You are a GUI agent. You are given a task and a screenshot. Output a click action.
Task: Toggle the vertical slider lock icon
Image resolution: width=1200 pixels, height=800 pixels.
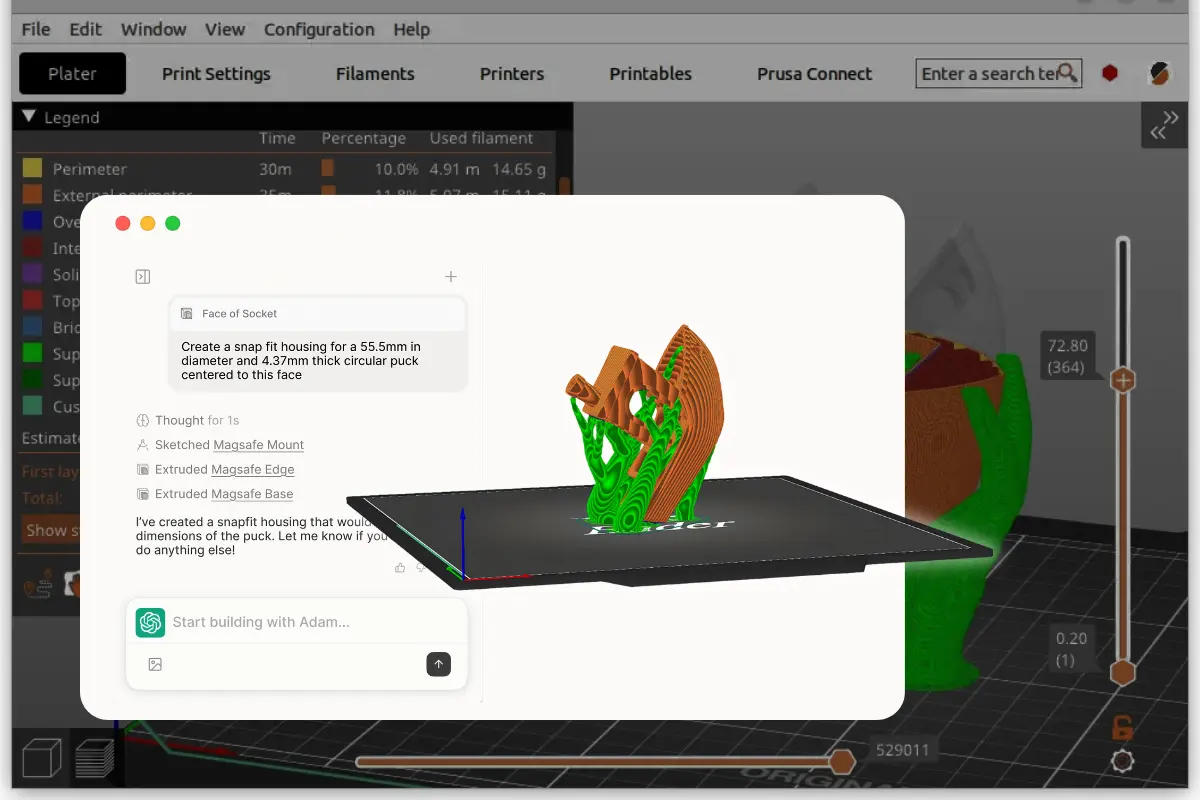[x=1123, y=726]
